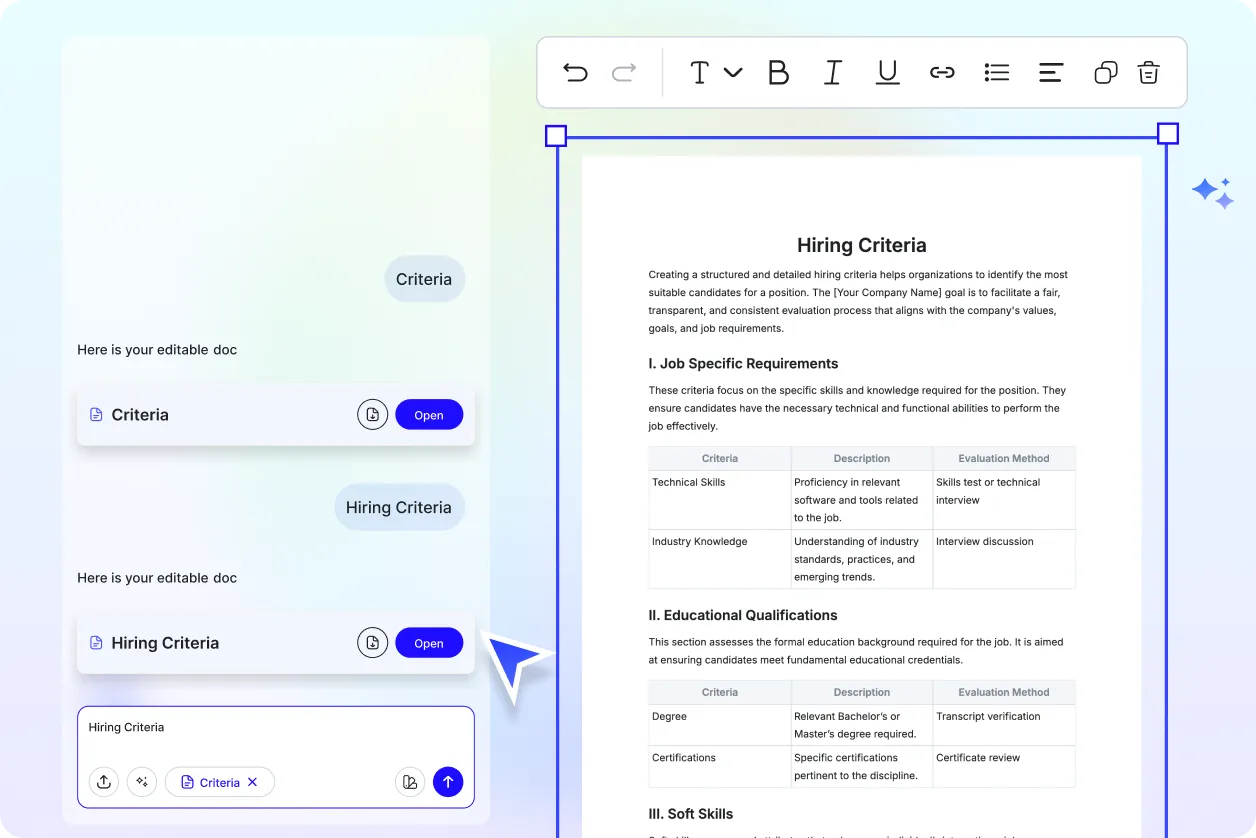The height and width of the screenshot is (838, 1256).
Task: Open the Criteria document
Action: tap(429, 415)
